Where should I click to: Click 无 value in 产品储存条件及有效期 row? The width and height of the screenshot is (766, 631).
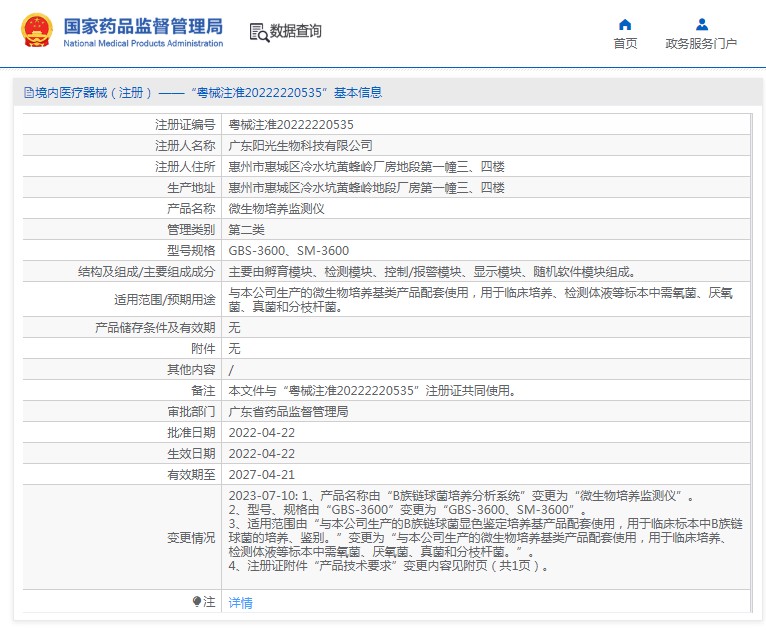pyautogui.click(x=234, y=327)
